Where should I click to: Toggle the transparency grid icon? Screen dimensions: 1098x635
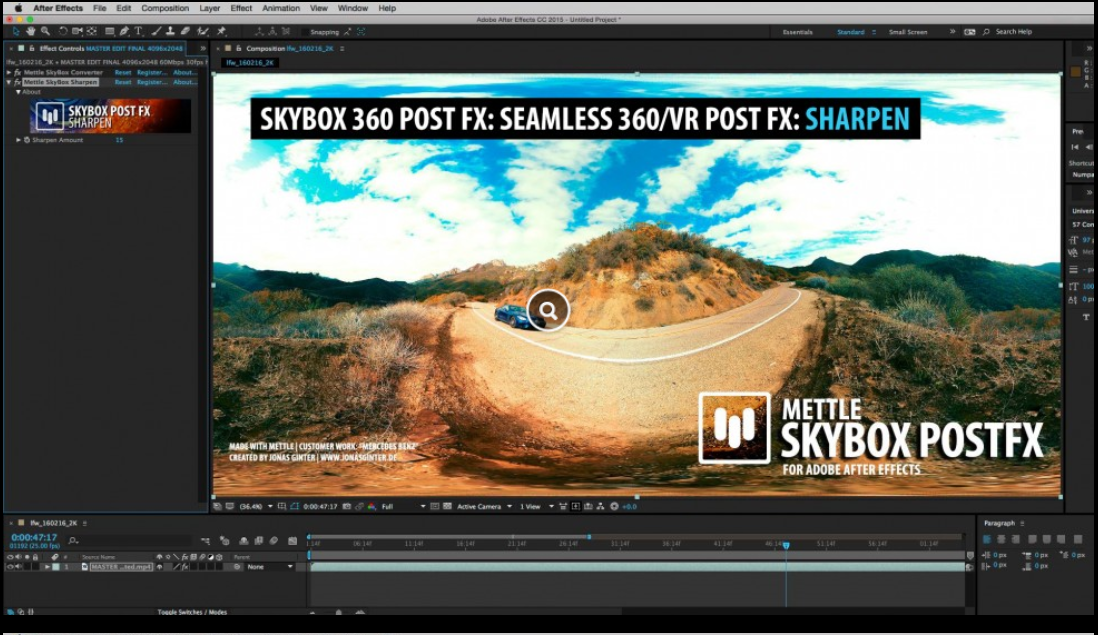pyautogui.click(x=447, y=506)
